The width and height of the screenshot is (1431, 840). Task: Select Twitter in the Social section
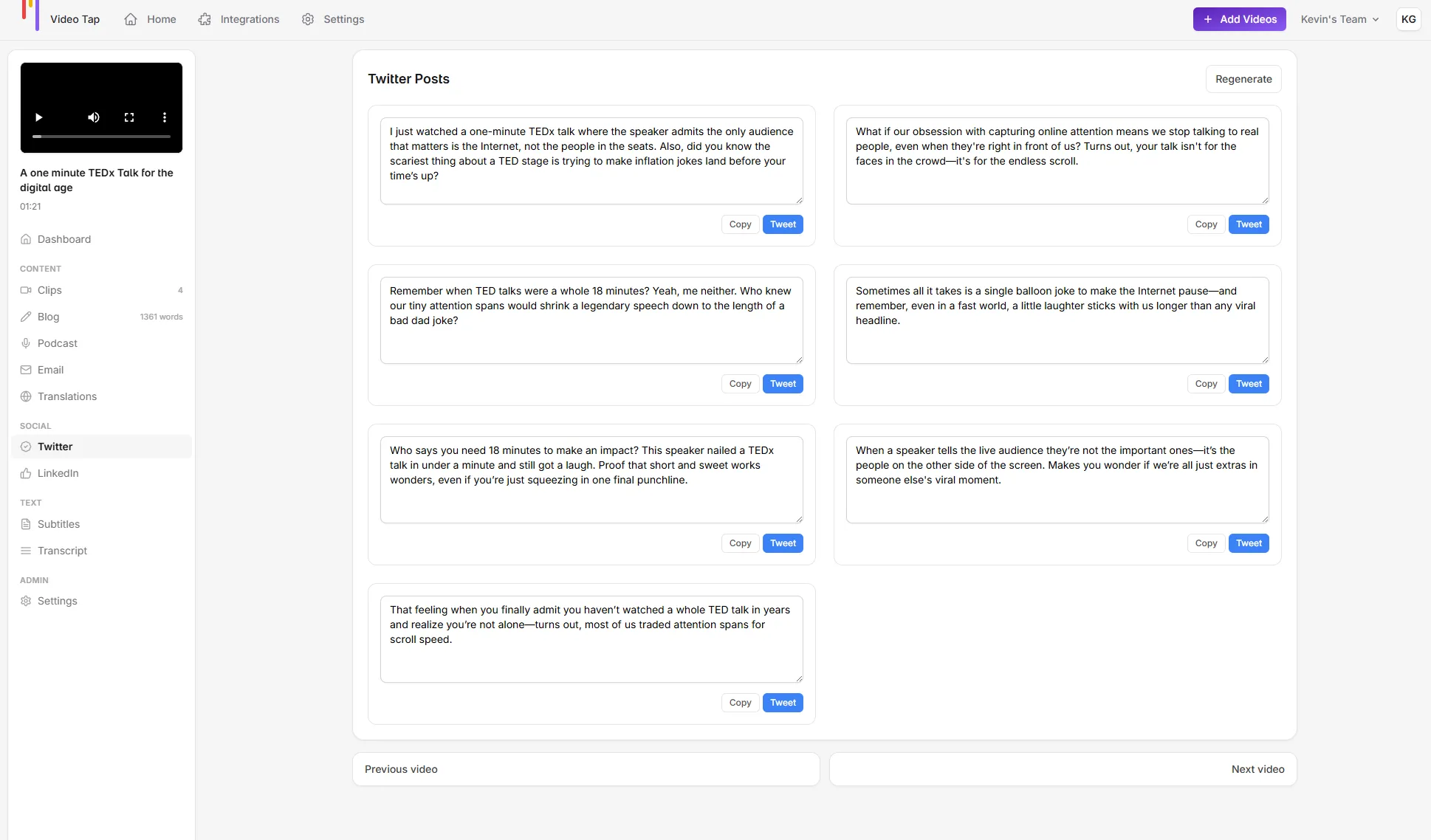click(102, 447)
